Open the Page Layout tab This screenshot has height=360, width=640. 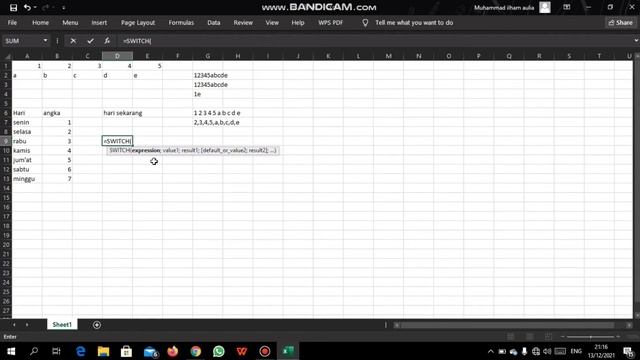pyautogui.click(x=138, y=22)
